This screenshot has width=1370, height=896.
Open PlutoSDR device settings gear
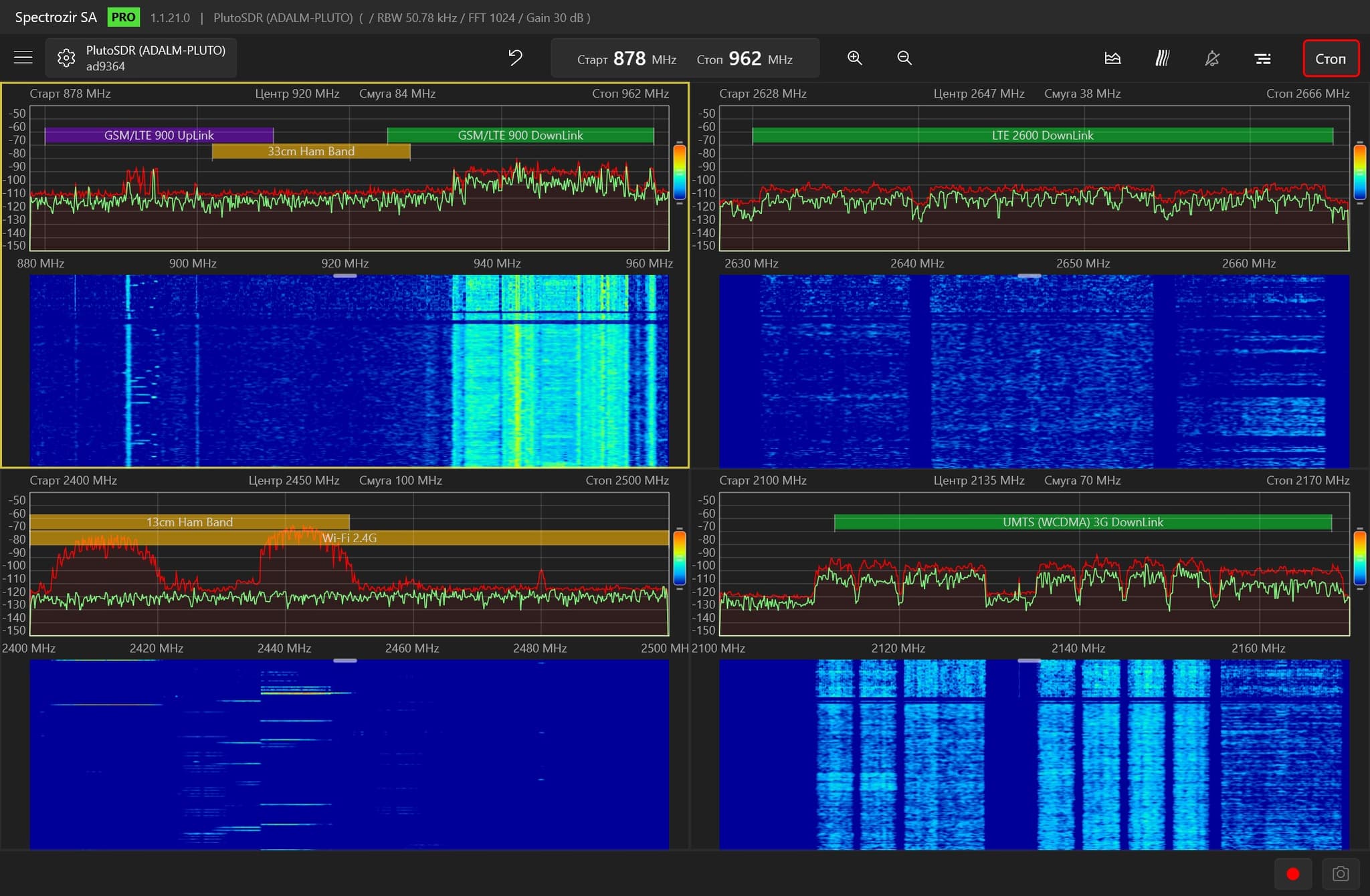click(x=66, y=58)
